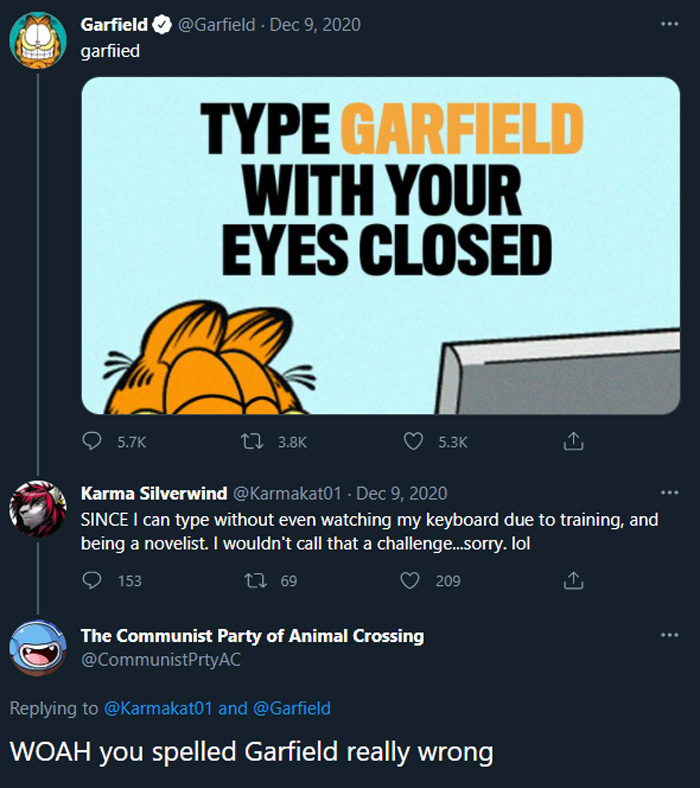
Task: Open more options on Karma Silverwind's tweet
Action: [x=669, y=493]
